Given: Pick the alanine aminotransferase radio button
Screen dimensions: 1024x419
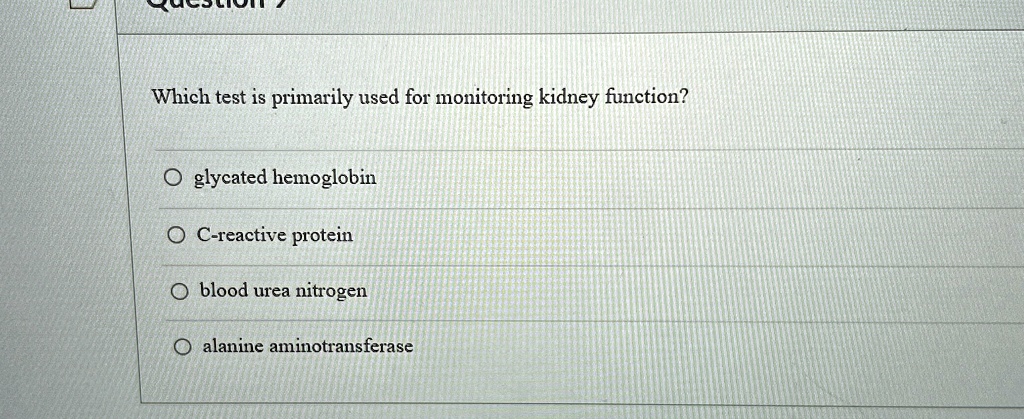Looking at the screenshot, I should point(183,347).
